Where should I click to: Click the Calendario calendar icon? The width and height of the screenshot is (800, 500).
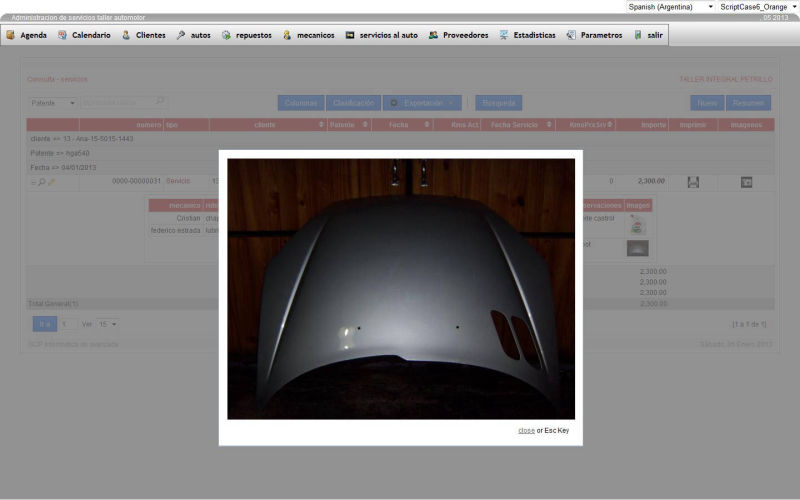62,35
